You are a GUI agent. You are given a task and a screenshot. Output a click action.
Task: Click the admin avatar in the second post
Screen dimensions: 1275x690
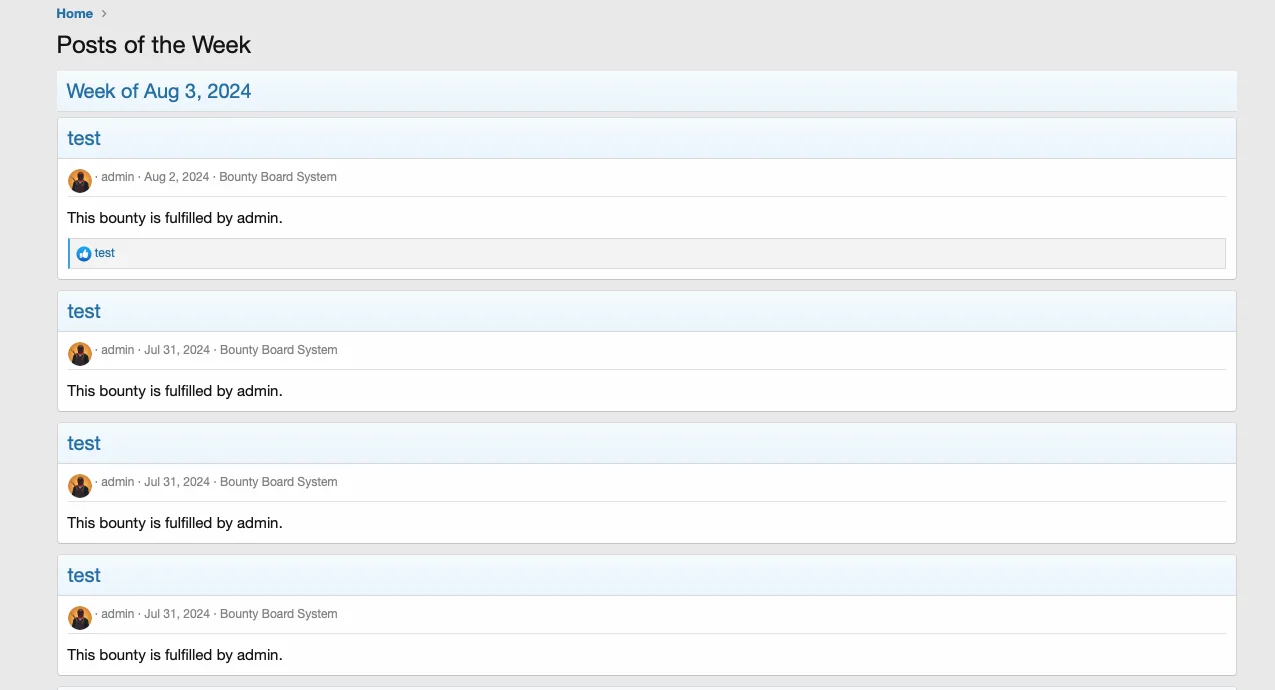[x=80, y=353]
